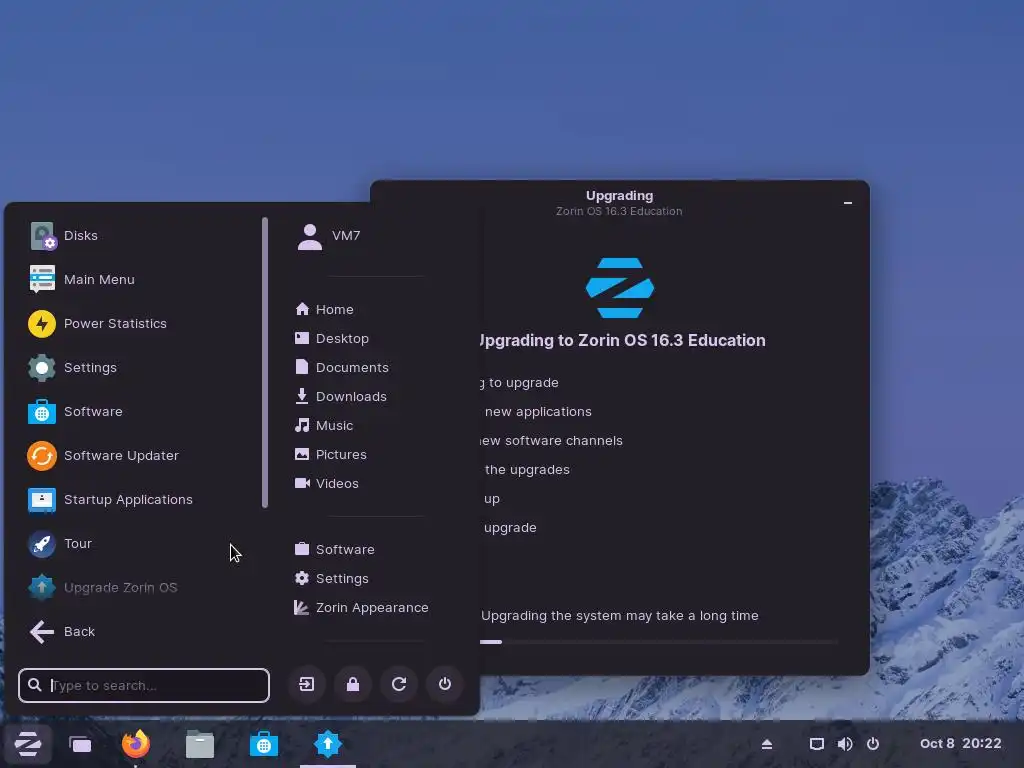1024x768 pixels.
Task: Click the 'the upgrades' step text
Action: coord(527,470)
